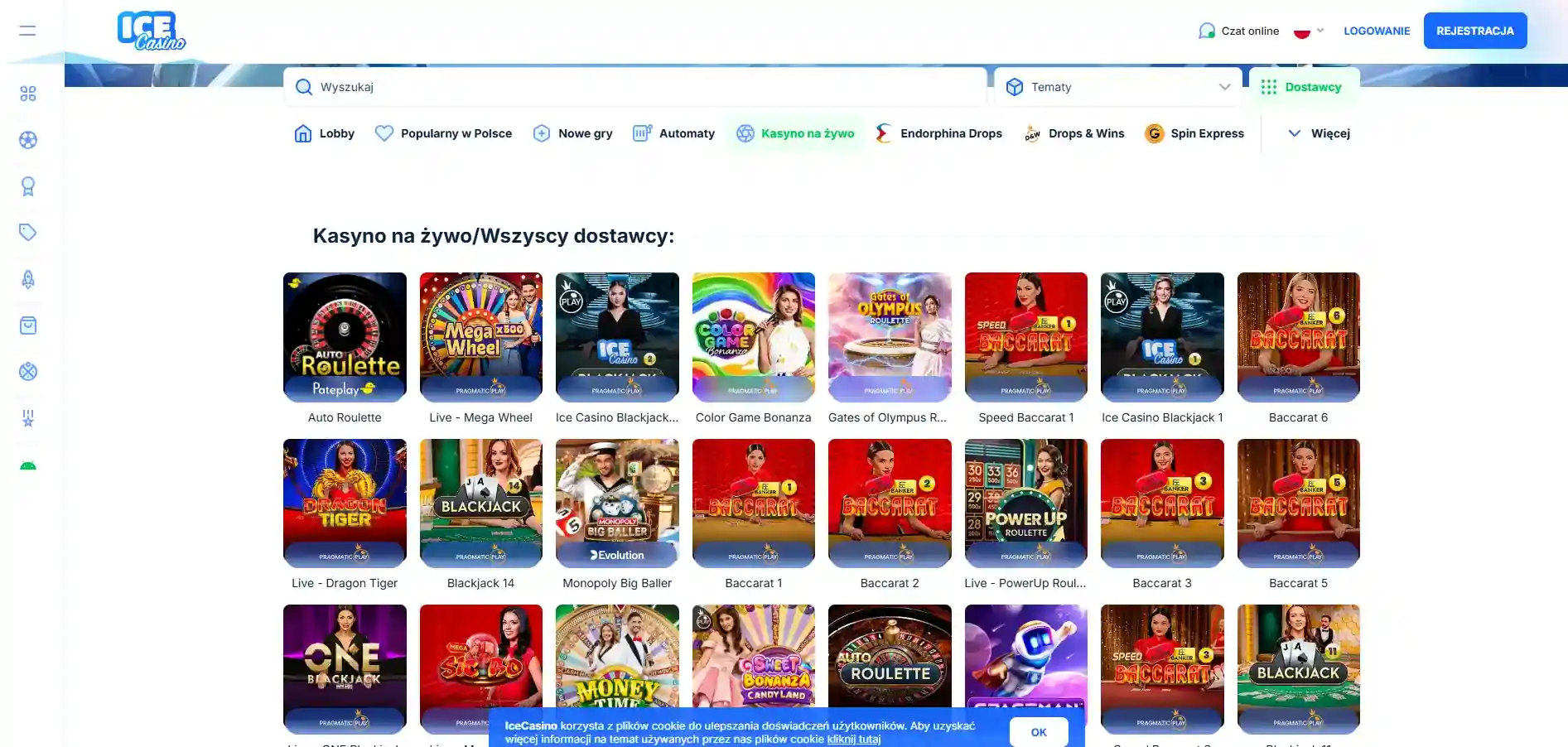Select the Popularny w Polsce tab

(x=443, y=133)
